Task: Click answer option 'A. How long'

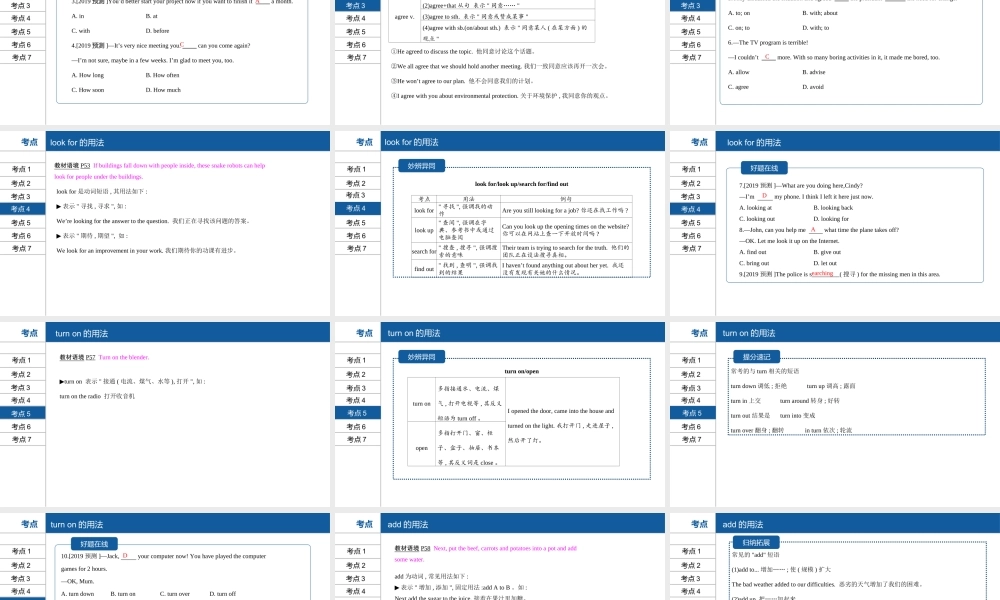Action: click(87, 75)
